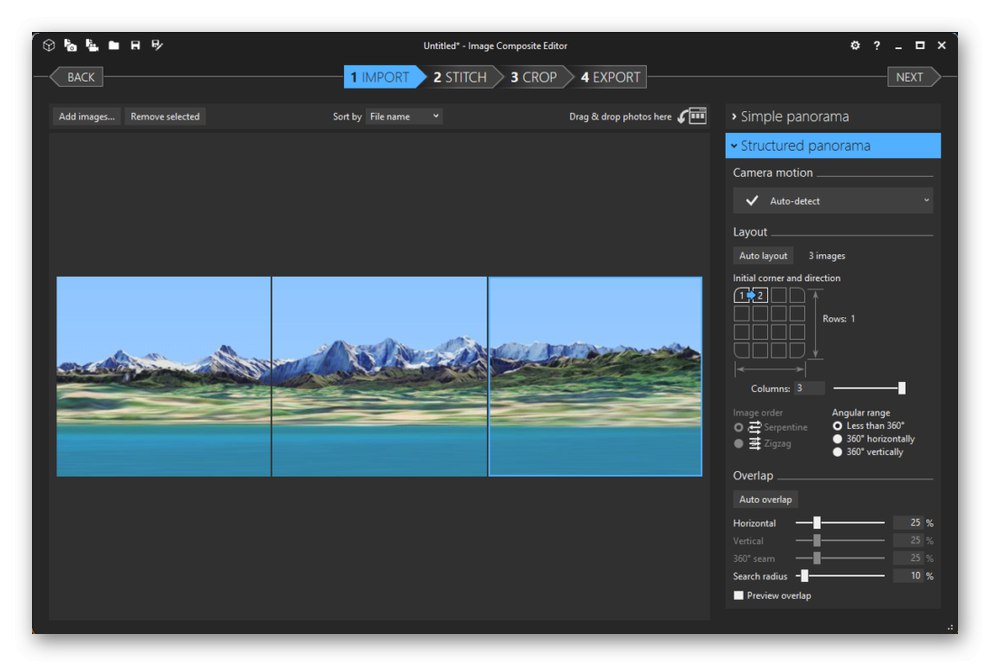Click the New Panorama cube icon
Image resolution: width=990 pixels, height=666 pixels.
point(48,45)
